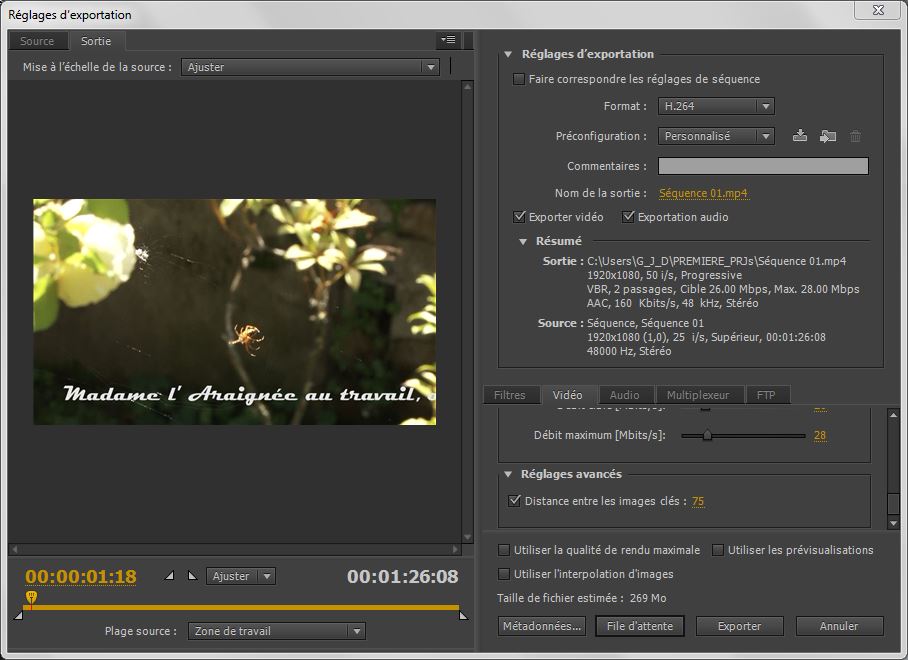
Task: Click output name link Séquence 01.mp4
Action: (703, 193)
